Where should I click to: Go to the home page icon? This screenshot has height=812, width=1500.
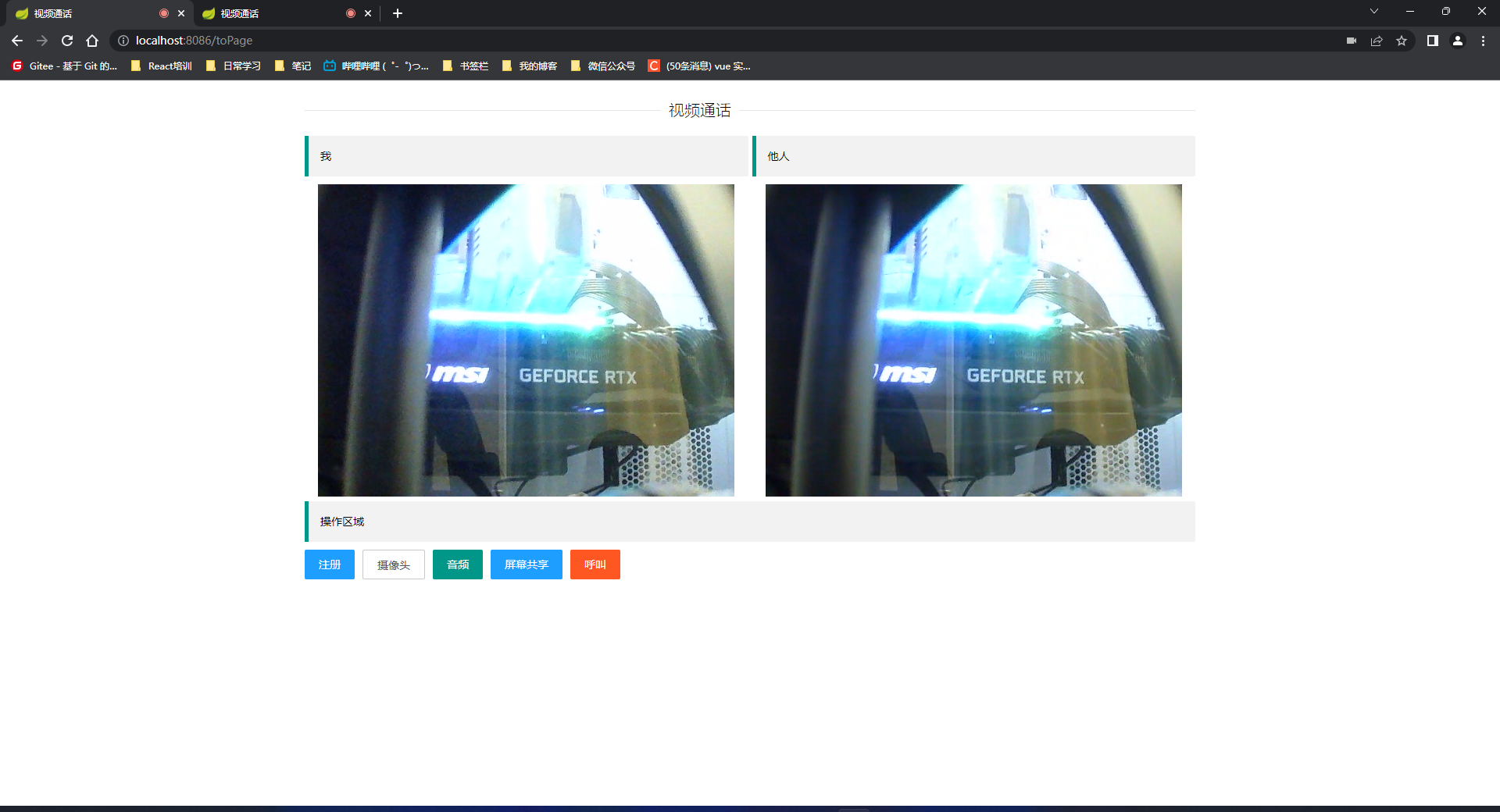pos(92,41)
